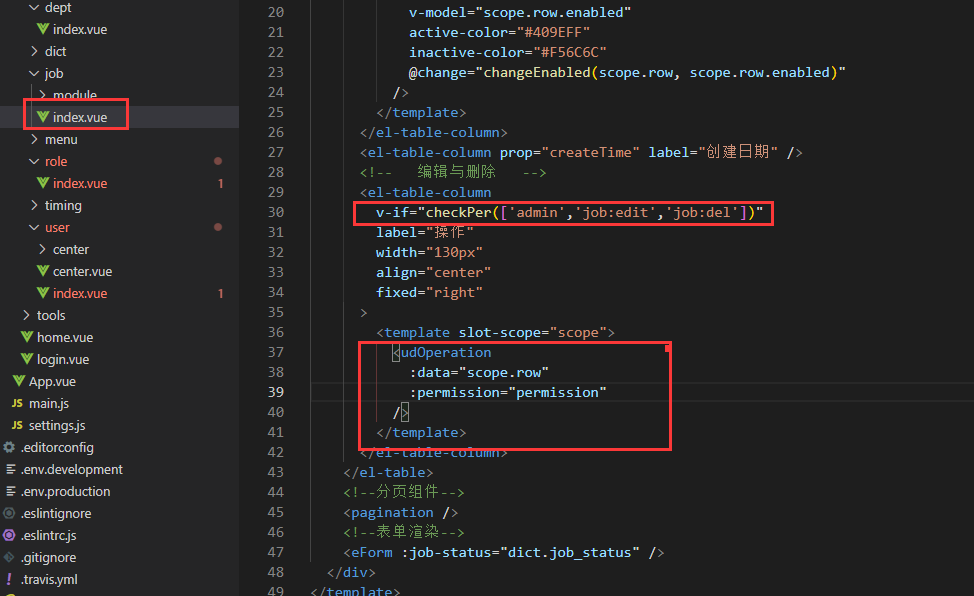
Task: Expand the module folder under job
Action: pos(42,95)
